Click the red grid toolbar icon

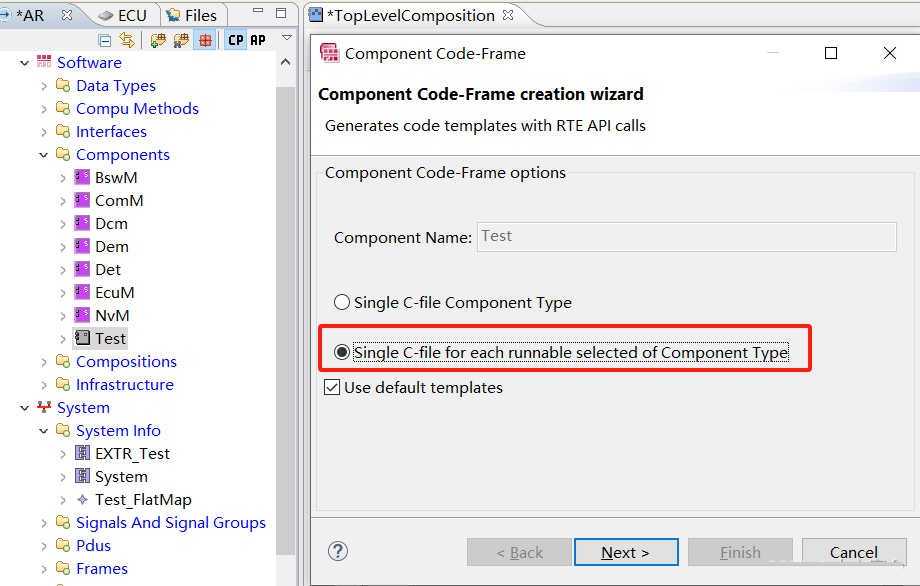pos(205,40)
